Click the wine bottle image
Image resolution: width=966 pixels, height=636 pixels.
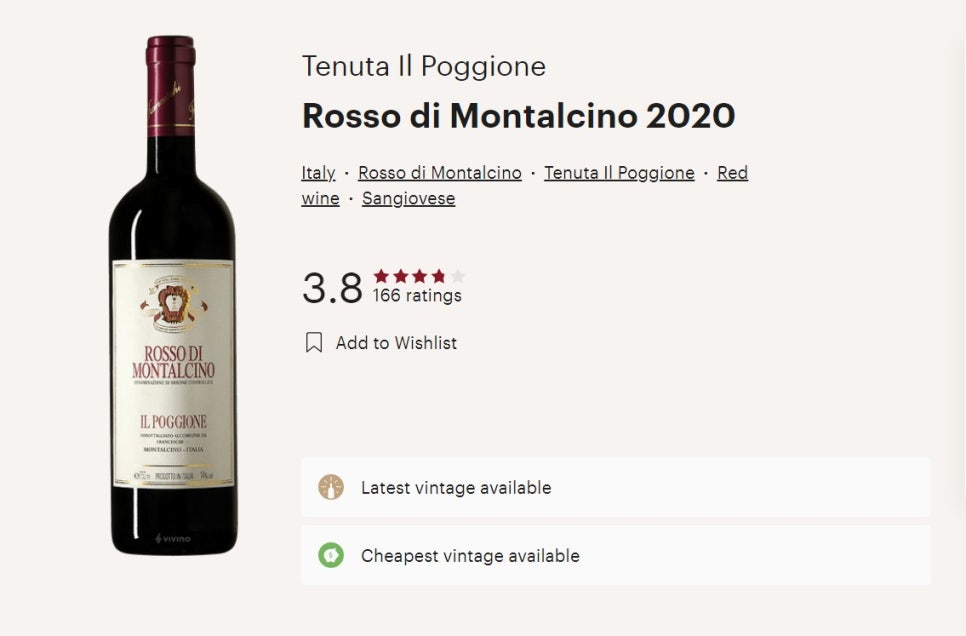tap(172, 295)
